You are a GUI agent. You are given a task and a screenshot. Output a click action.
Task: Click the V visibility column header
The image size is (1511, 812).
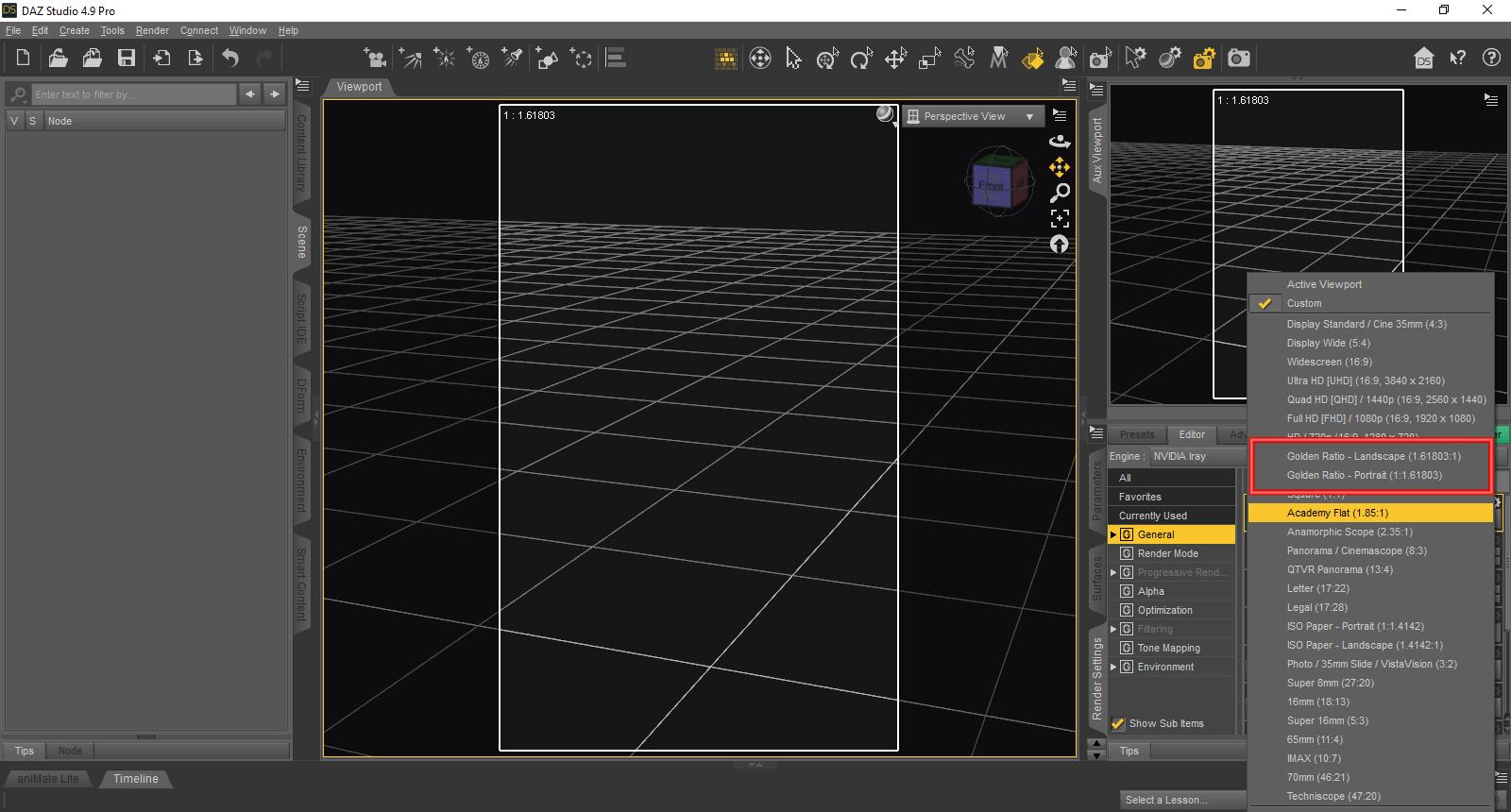[14, 121]
